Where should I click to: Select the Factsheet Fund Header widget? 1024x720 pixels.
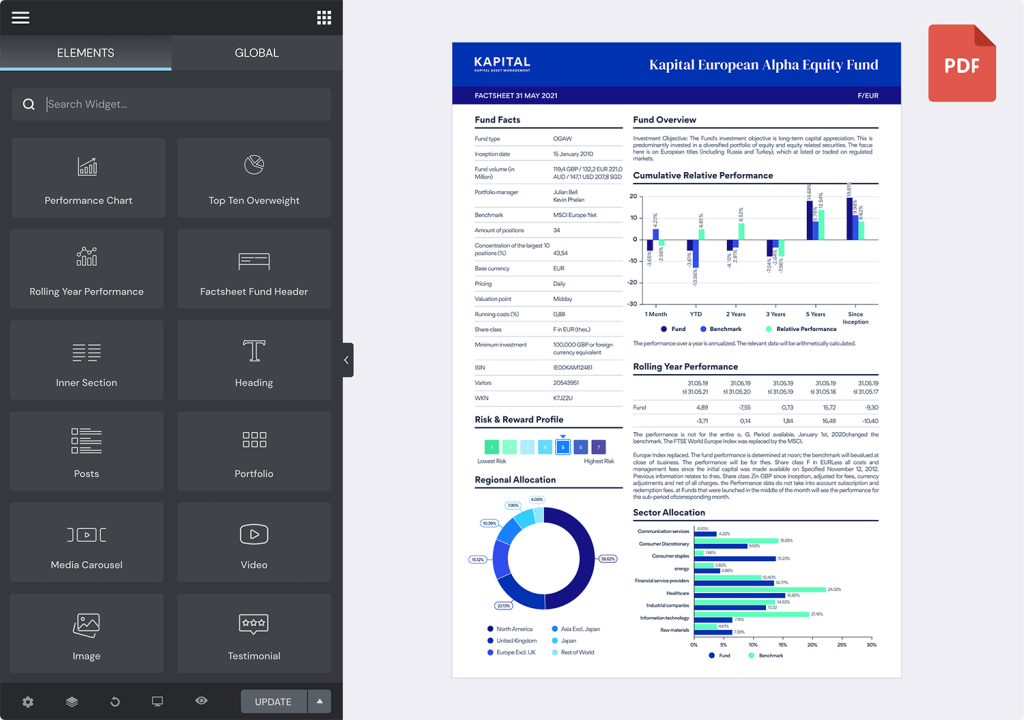[254, 269]
